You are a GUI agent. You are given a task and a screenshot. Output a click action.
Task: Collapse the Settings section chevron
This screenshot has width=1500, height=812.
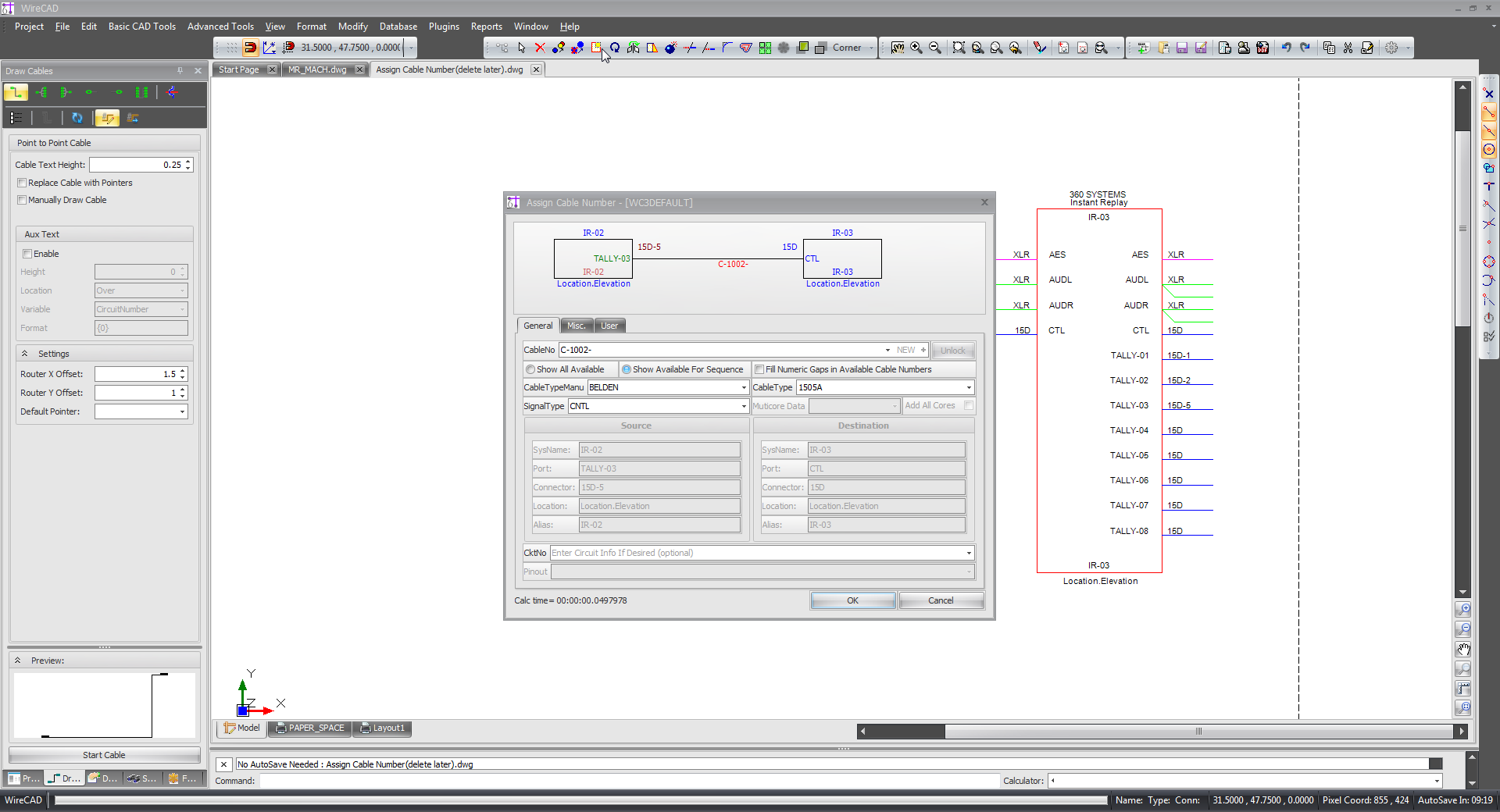[x=24, y=354]
